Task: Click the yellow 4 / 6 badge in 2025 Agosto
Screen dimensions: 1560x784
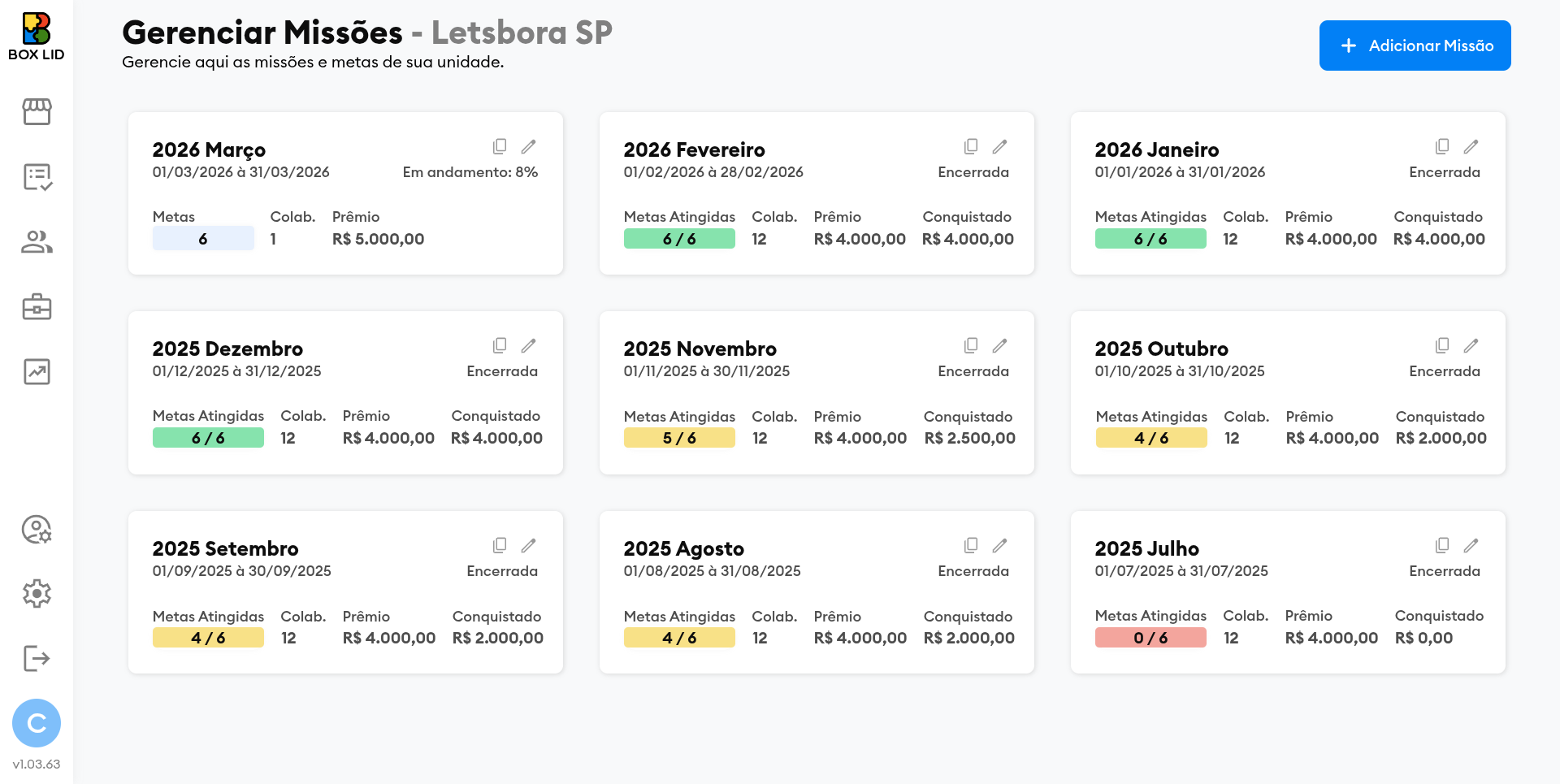Action: 679,638
